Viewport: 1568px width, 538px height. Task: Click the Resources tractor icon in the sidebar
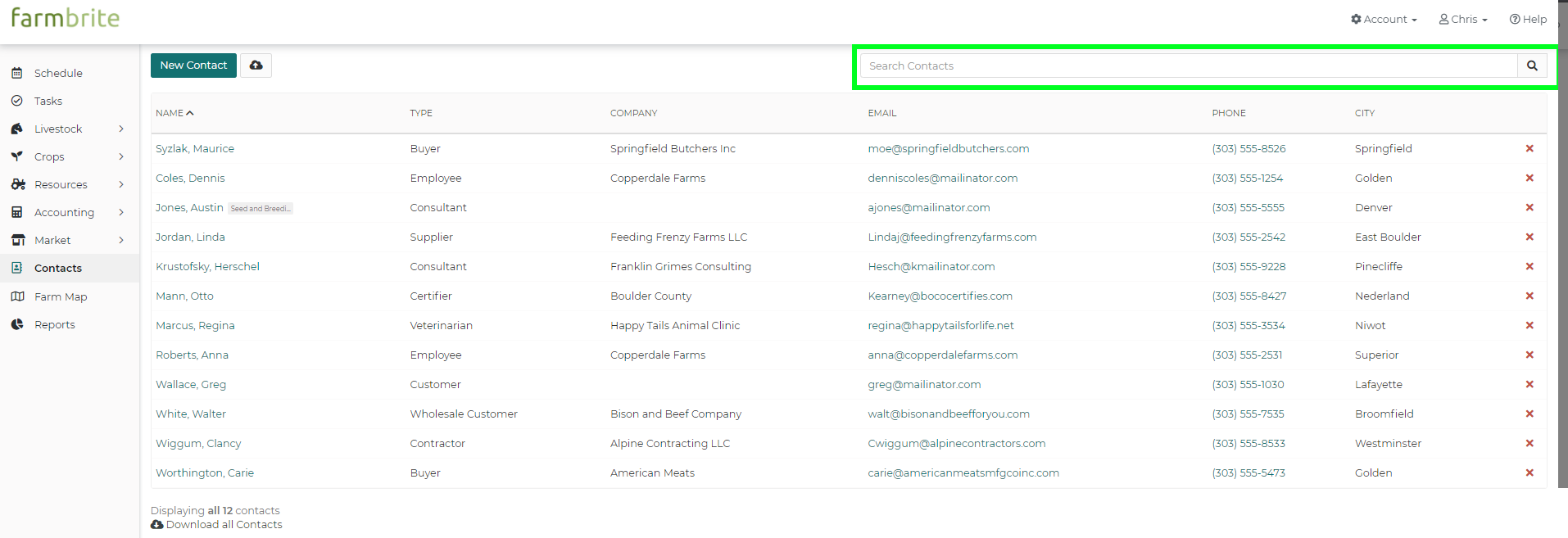[x=18, y=184]
